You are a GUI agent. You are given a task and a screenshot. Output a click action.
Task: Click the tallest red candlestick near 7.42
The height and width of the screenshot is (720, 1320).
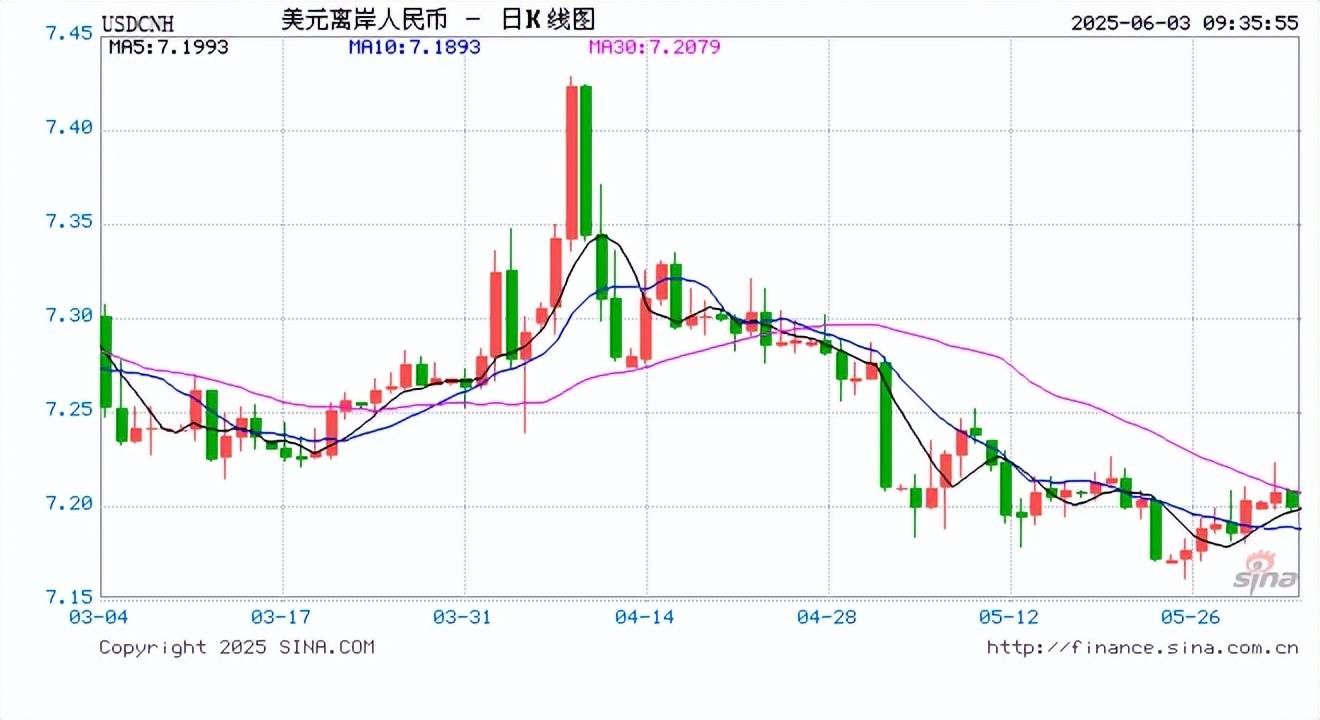(571, 161)
